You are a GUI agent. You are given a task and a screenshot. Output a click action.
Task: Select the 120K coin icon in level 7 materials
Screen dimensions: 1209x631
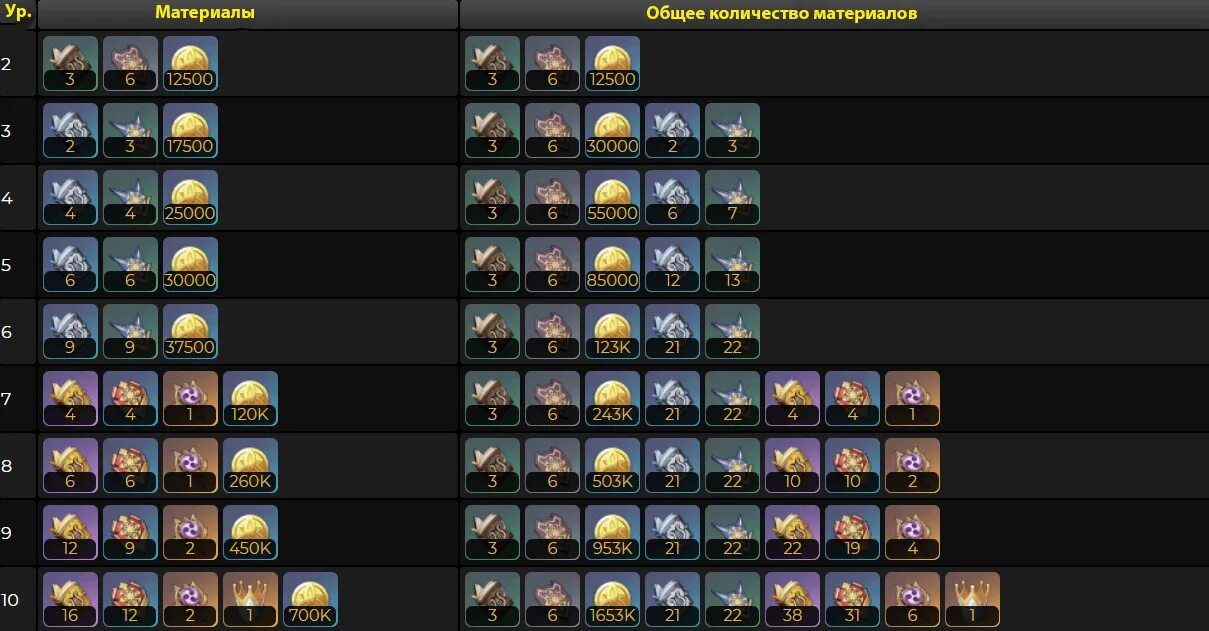click(x=250, y=398)
